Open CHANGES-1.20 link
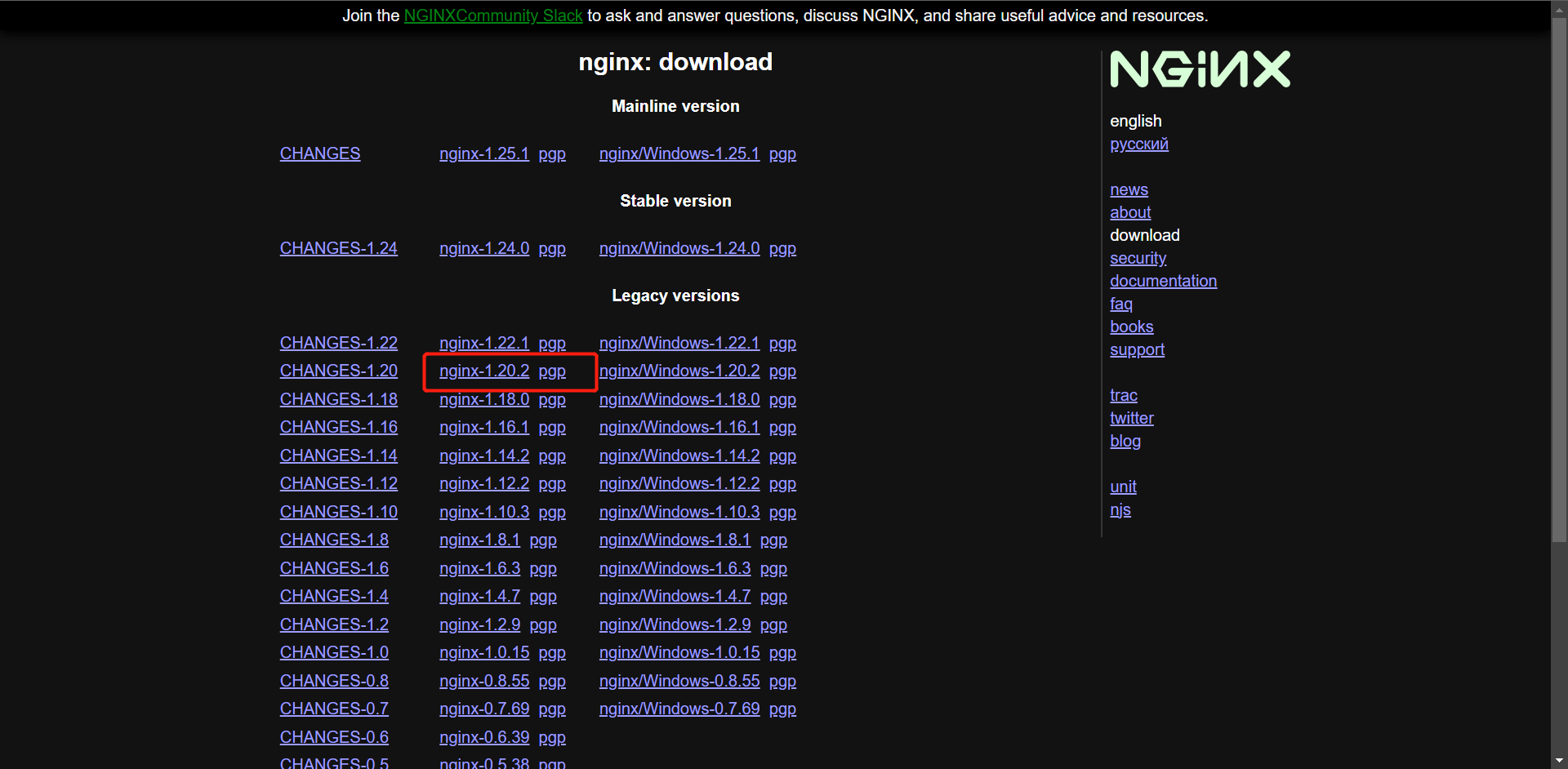The width and height of the screenshot is (1568, 769). pos(339,371)
